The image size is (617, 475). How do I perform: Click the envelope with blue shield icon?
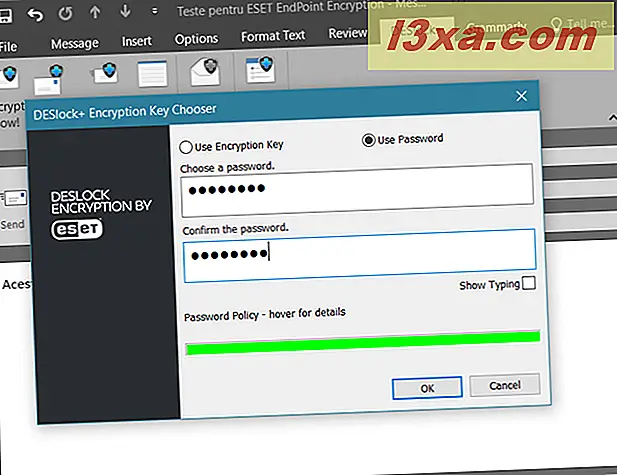(49, 80)
